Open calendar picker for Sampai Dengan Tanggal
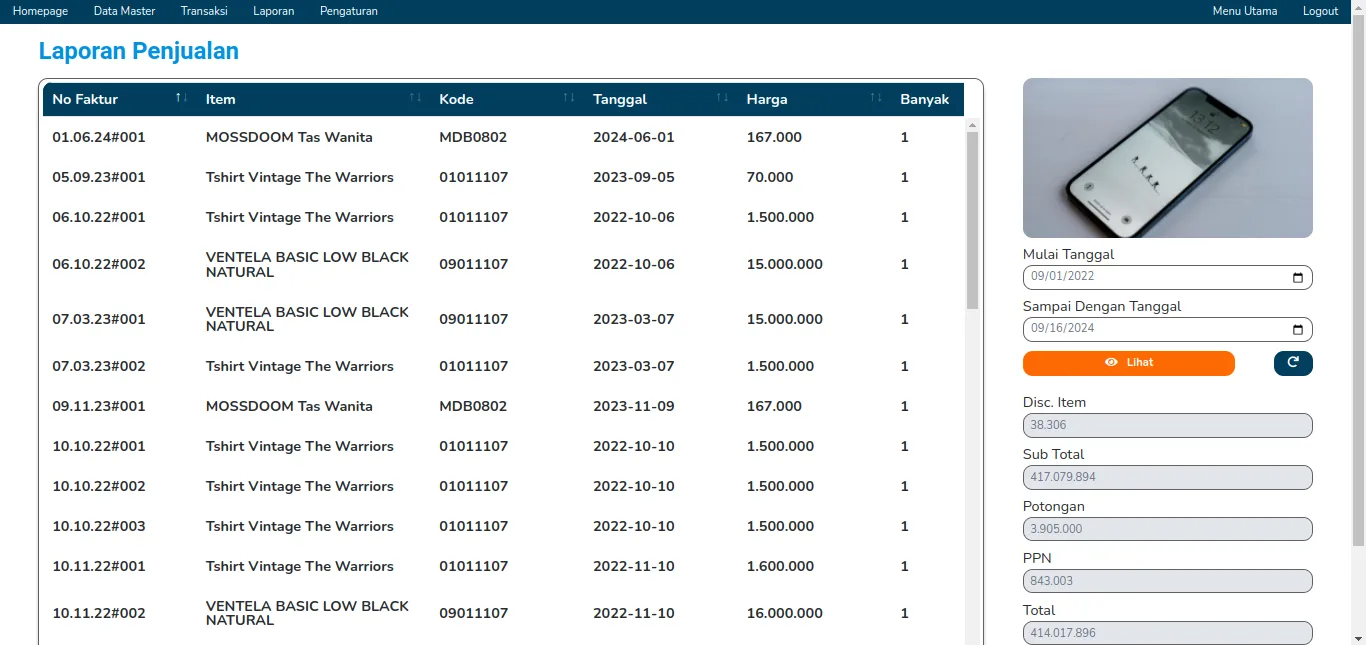1366x645 pixels. tap(1297, 329)
